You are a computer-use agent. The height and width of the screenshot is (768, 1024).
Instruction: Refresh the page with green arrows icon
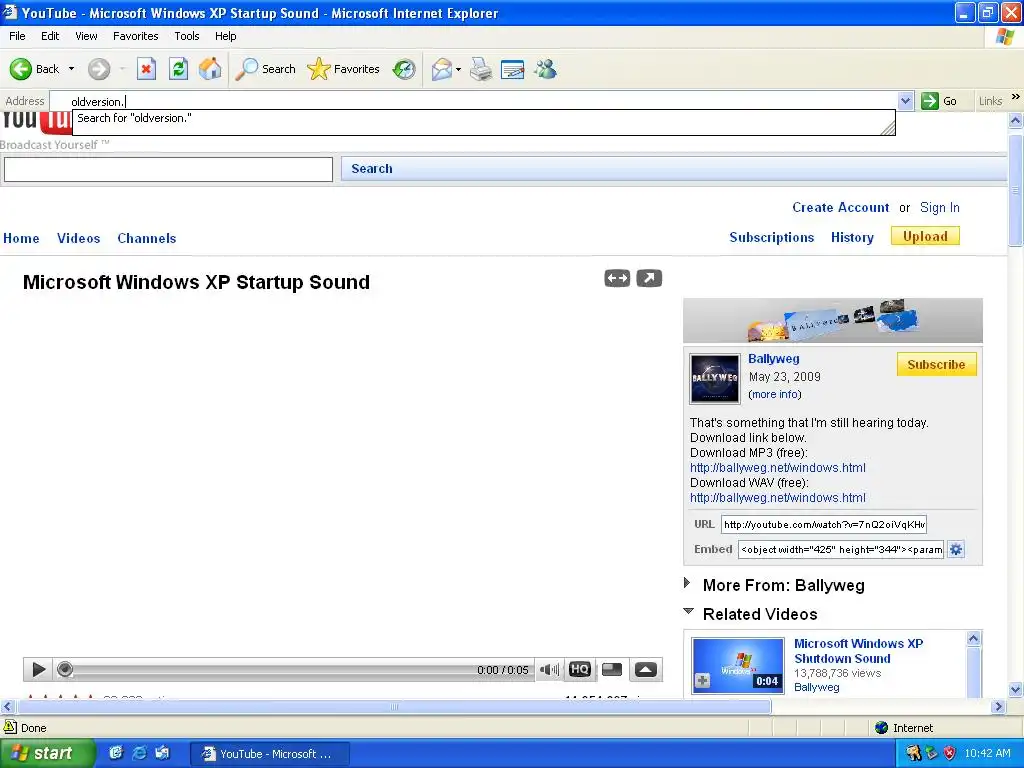pyautogui.click(x=178, y=69)
